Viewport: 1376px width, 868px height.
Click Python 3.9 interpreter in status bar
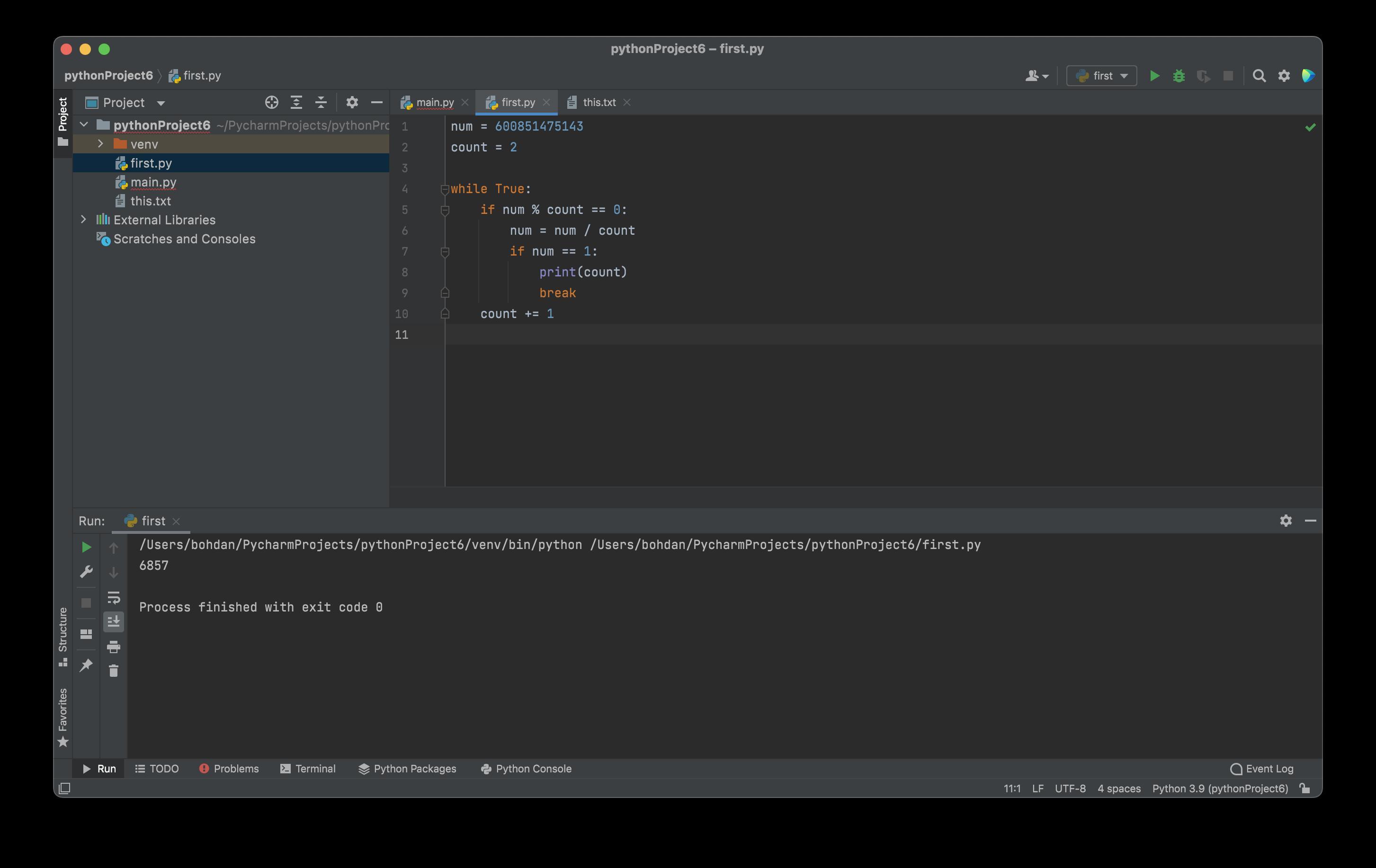pos(1219,788)
